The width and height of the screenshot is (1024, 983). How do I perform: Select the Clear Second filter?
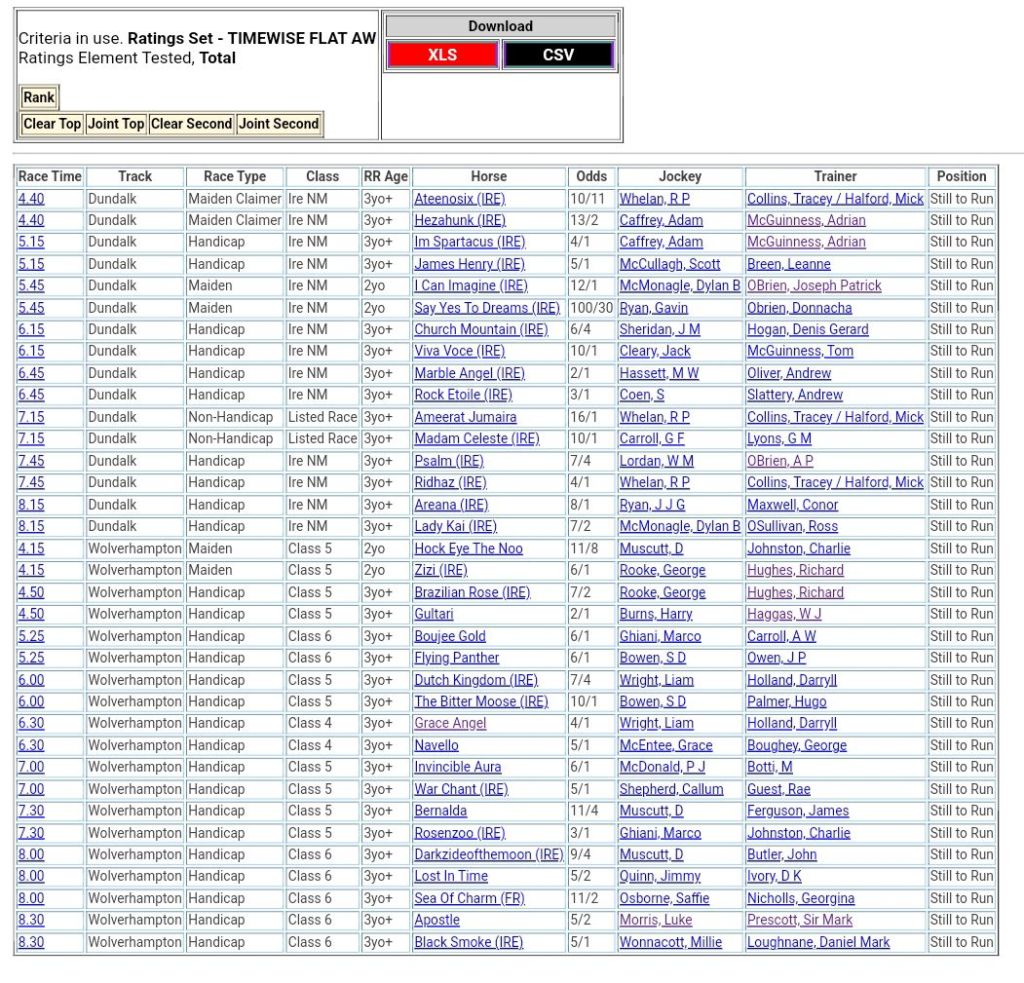[x=191, y=124]
